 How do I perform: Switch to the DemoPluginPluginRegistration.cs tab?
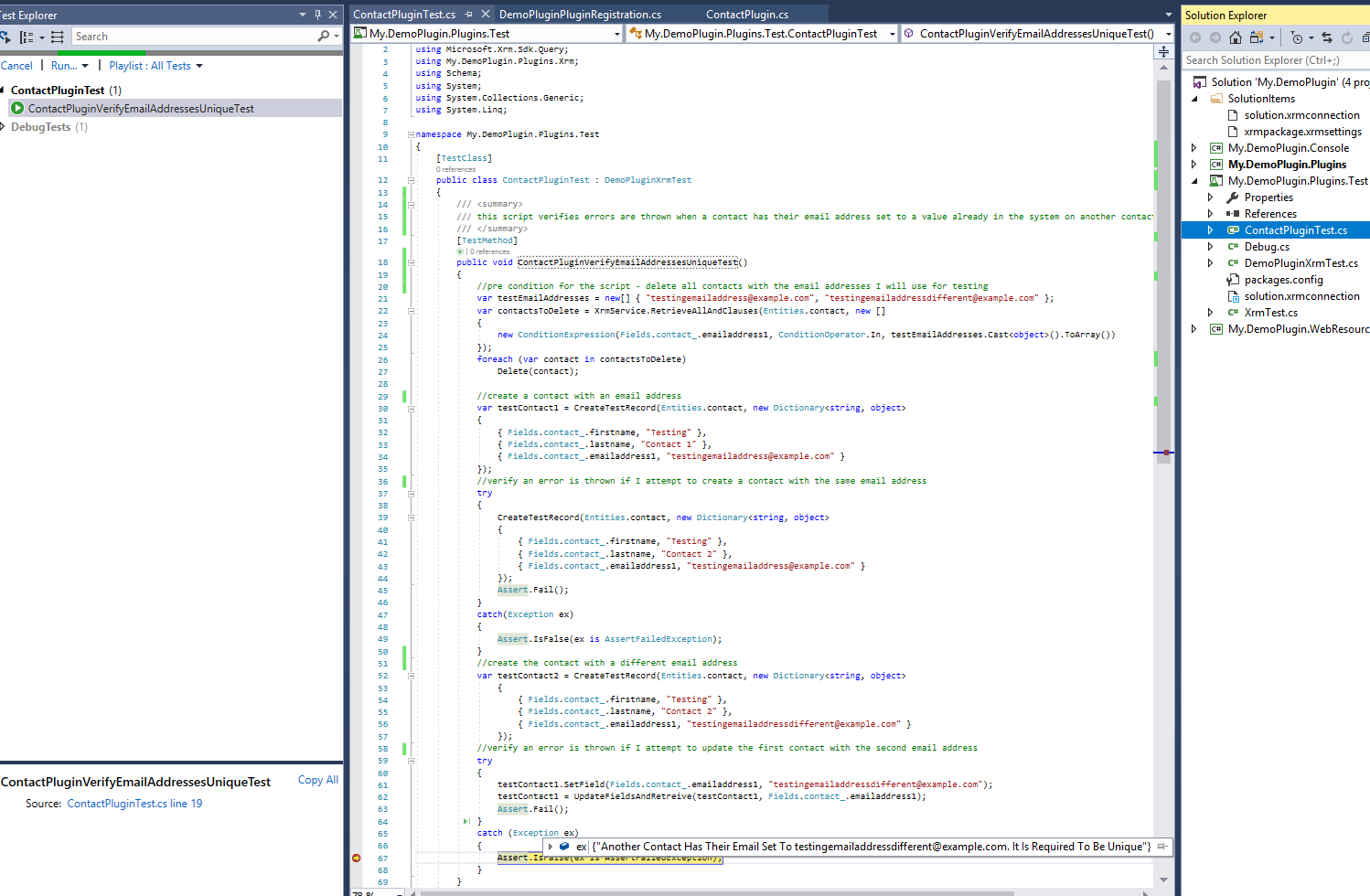580,15
